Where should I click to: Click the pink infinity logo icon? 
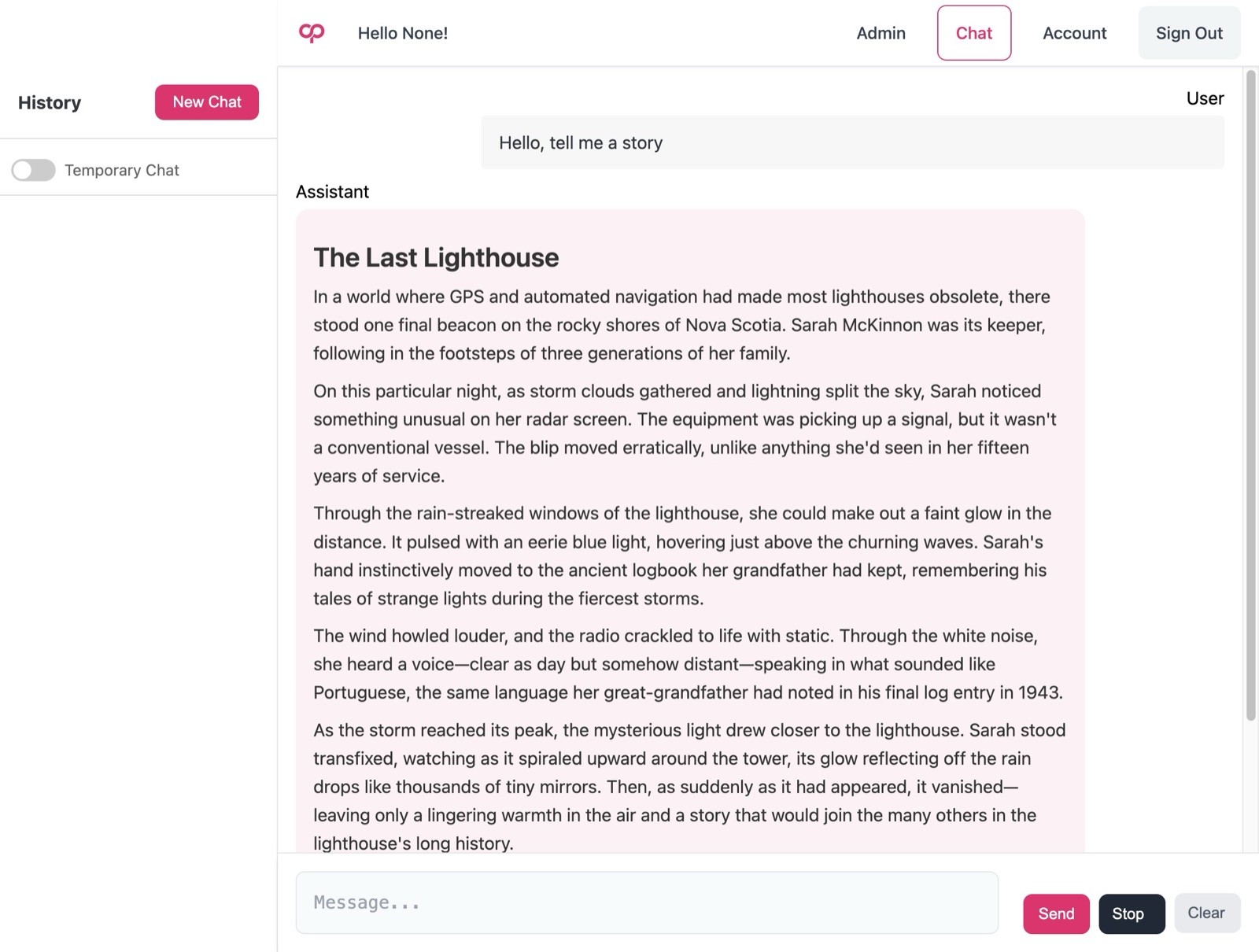coord(312,32)
